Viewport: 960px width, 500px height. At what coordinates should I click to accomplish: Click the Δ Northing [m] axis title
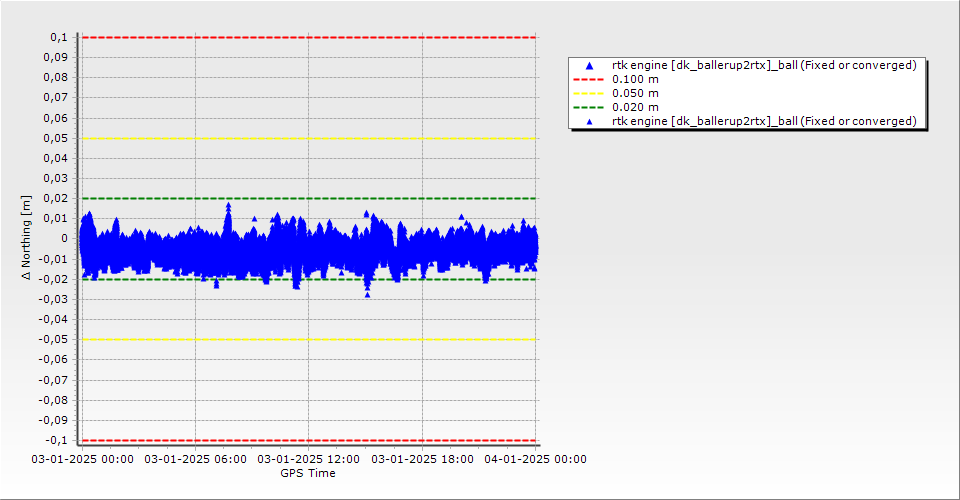(26, 238)
